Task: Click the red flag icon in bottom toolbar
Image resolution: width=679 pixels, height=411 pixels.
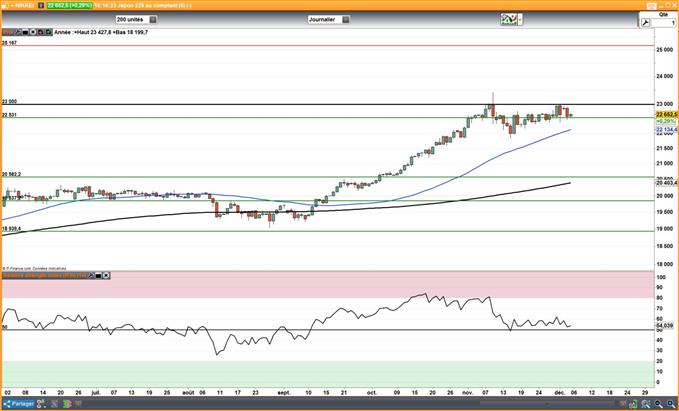Action: click(x=78, y=404)
